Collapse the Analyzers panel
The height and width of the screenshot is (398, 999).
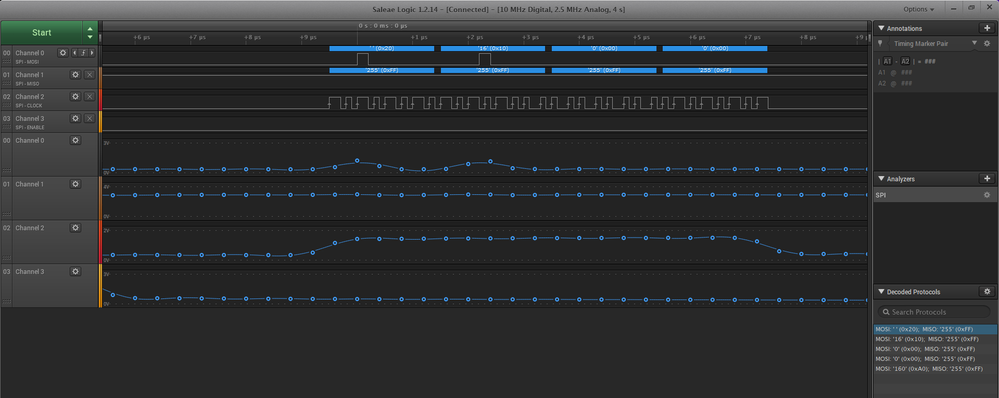[x=881, y=179]
